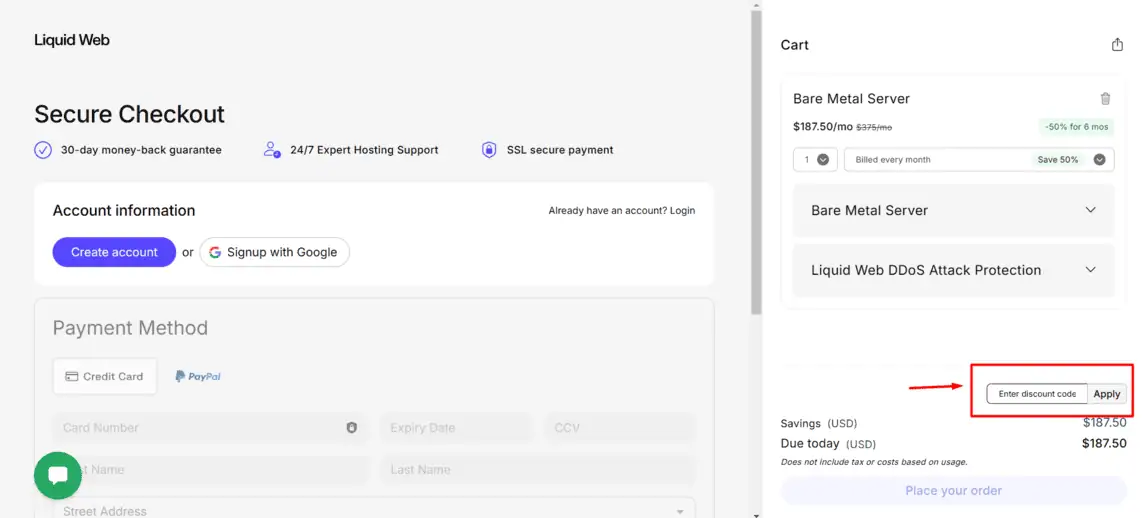Click the -50% for 6 mos badge
Image resolution: width=1145 pixels, height=518 pixels.
[x=1076, y=126]
